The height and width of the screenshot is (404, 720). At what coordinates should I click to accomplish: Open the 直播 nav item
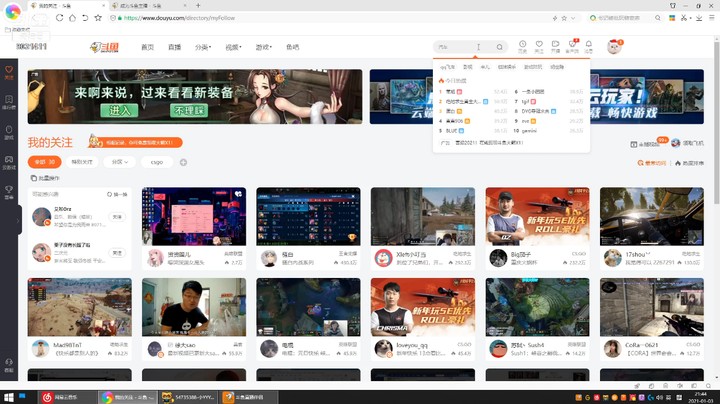(174, 47)
